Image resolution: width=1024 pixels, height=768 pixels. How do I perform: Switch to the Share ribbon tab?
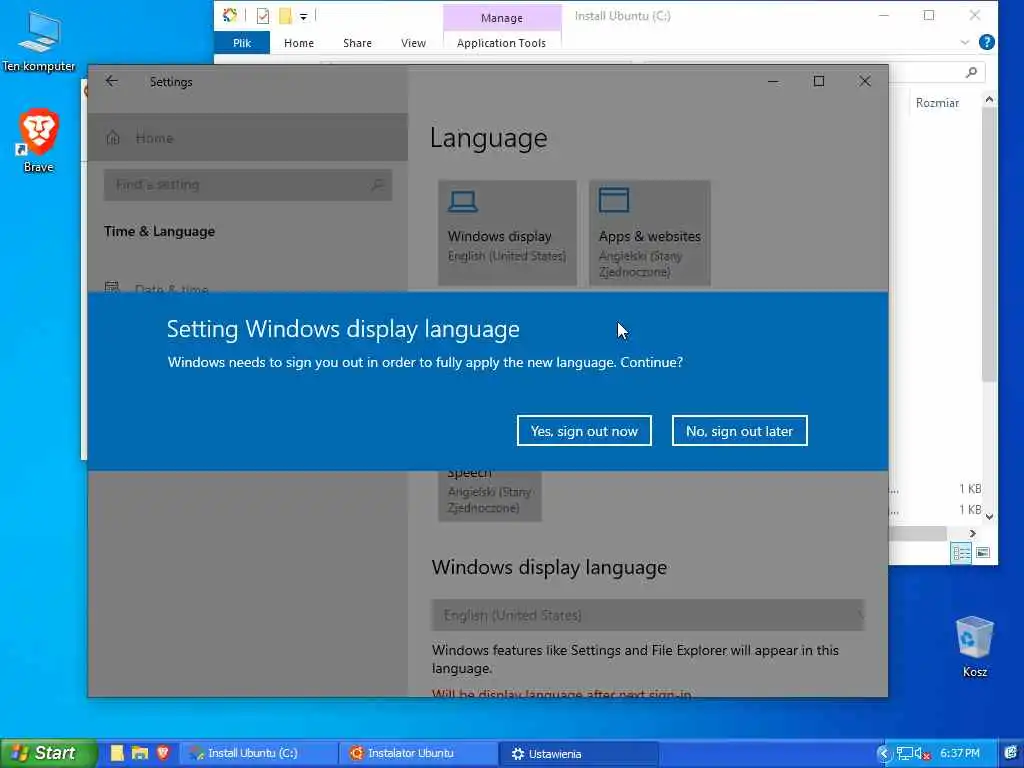tap(357, 43)
